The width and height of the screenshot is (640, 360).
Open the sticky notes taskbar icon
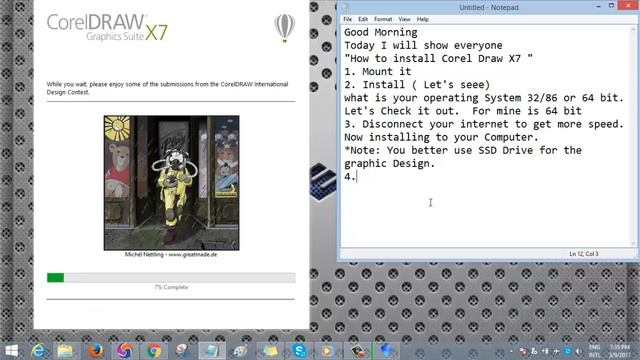(x=270, y=351)
